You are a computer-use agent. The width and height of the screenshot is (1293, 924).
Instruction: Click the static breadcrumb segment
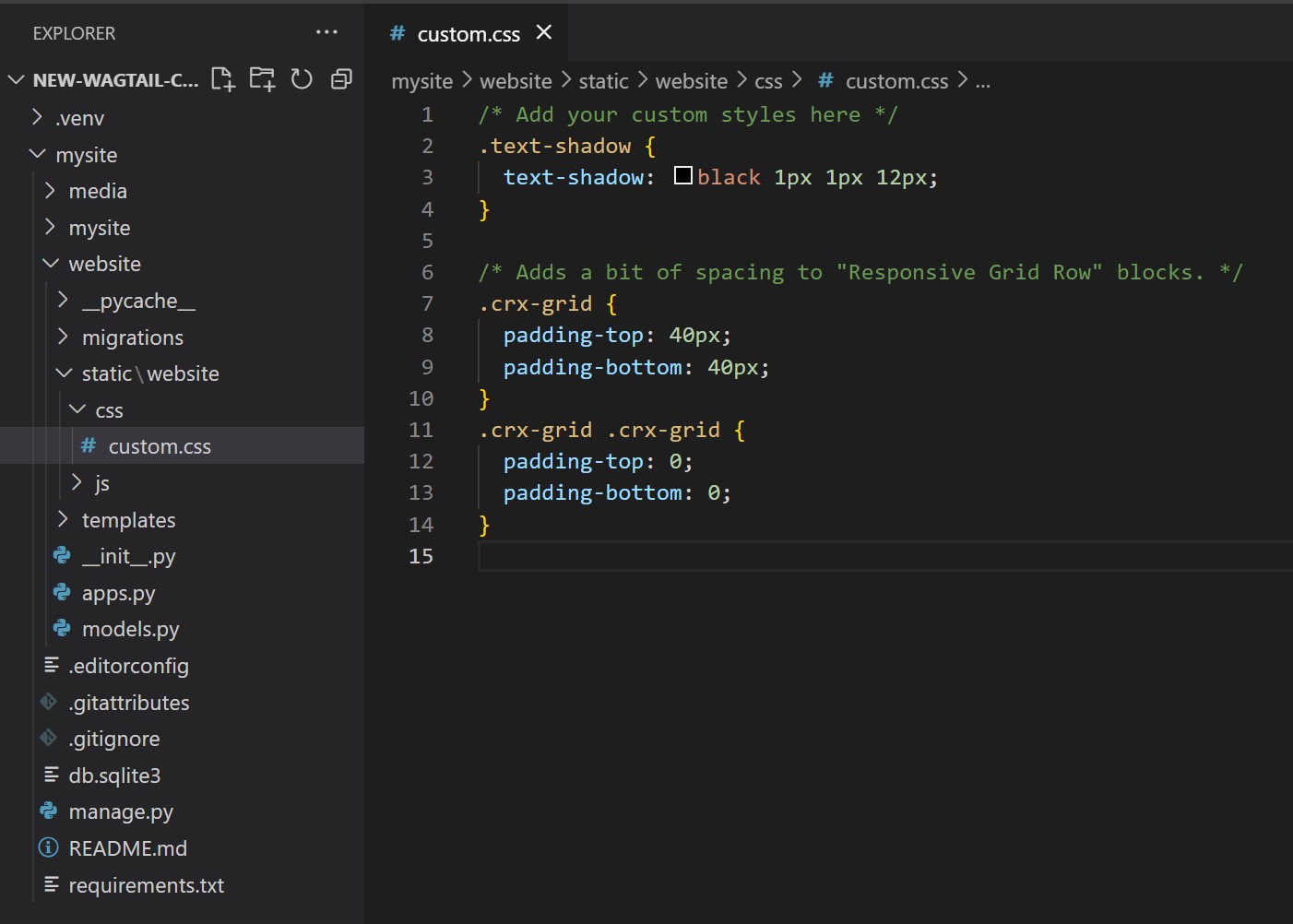pos(603,81)
